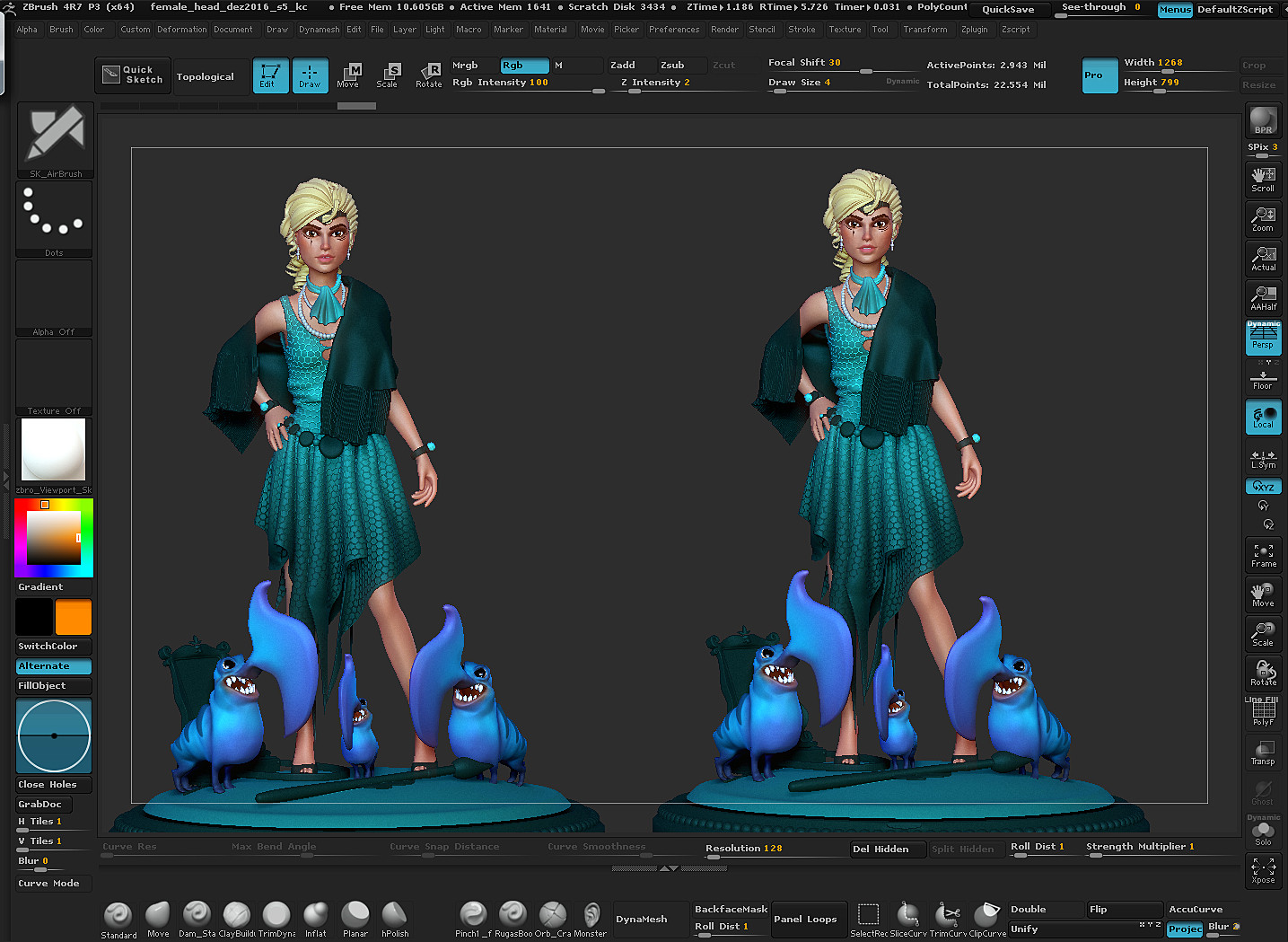The width and height of the screenshot is (1288, 942).
Task: Click the Panel Loops button
Action: [810, 919]
